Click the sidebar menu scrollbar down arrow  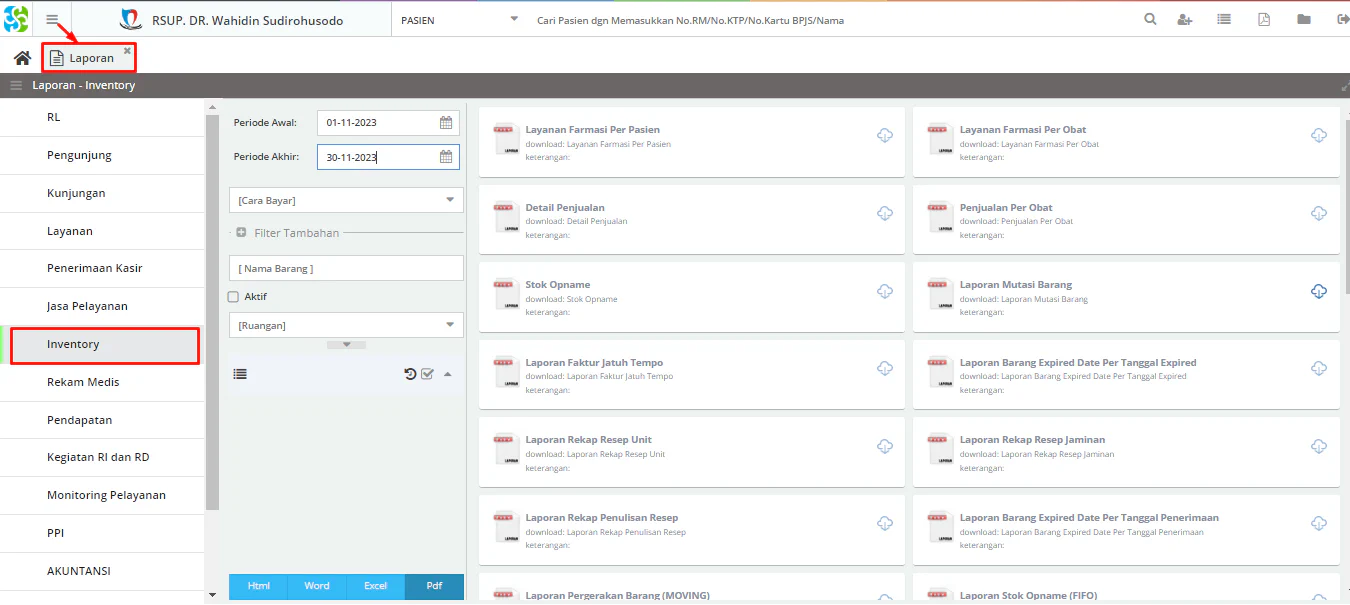click(x=212, y=595)
